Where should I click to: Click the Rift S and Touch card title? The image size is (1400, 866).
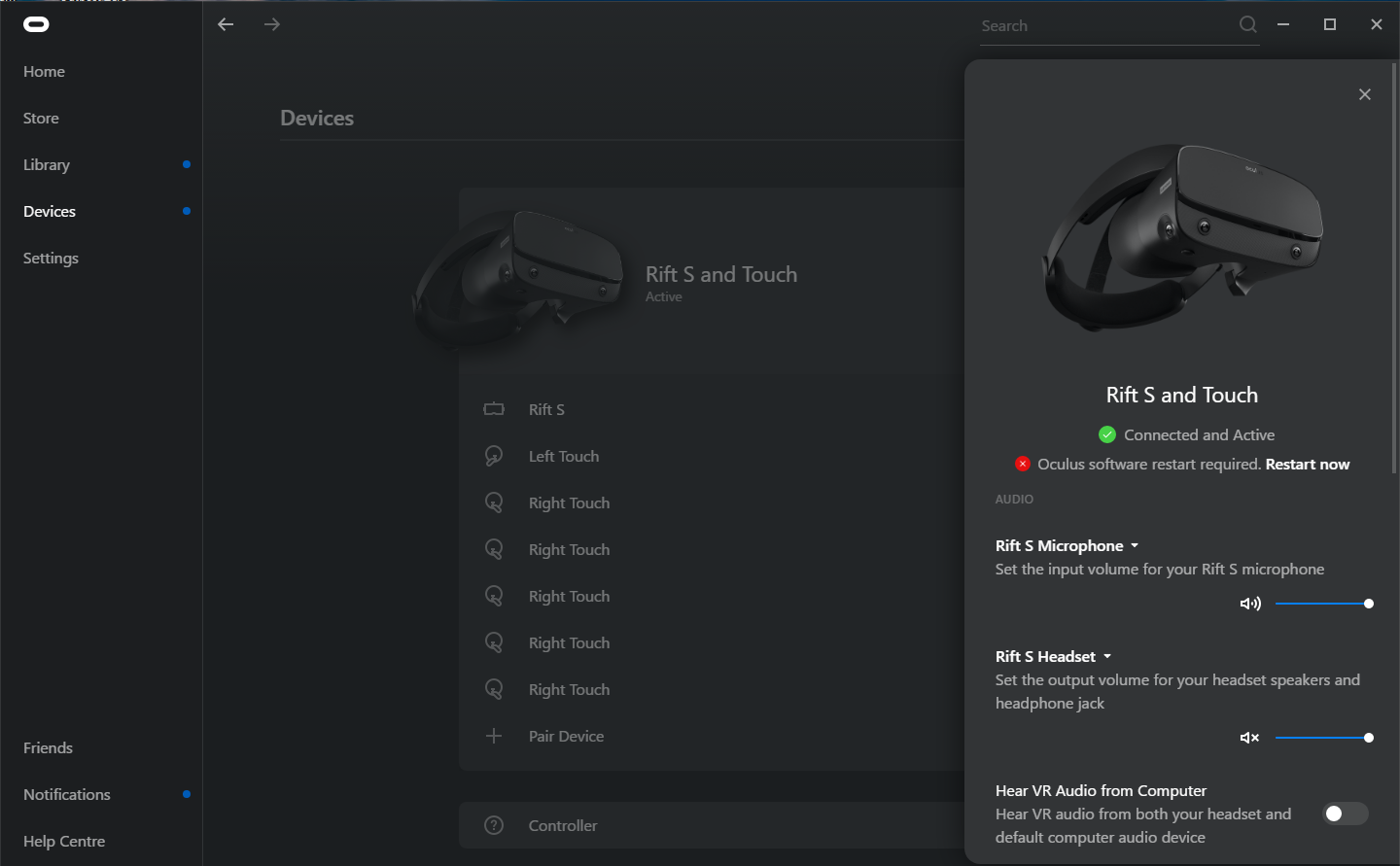(x=721, y=274)
